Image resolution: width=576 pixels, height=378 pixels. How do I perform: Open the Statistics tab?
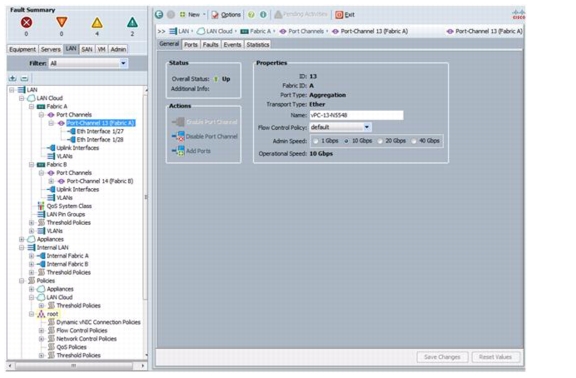point(258,44)
